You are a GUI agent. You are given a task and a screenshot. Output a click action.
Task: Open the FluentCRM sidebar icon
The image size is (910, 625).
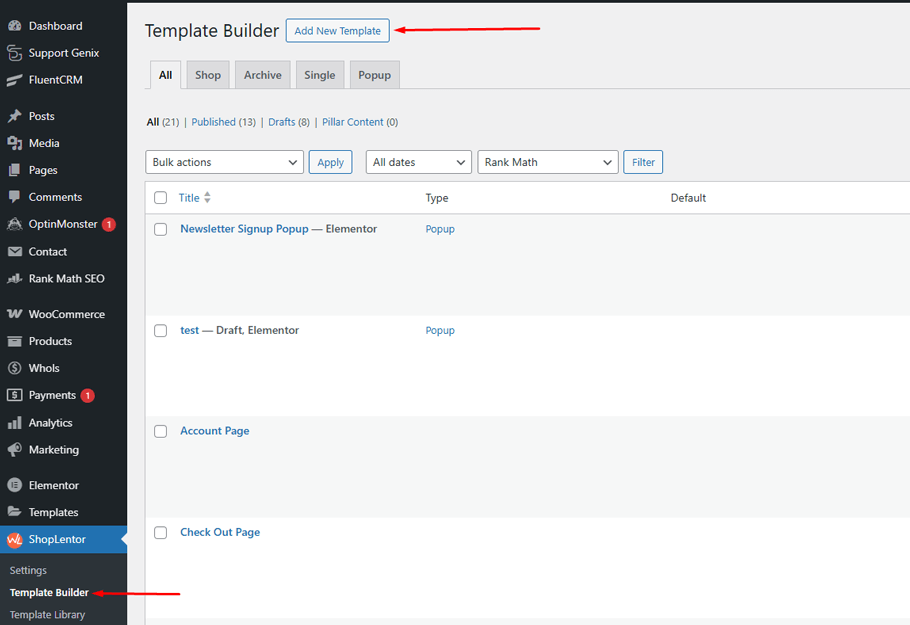[x=15, y=80]
